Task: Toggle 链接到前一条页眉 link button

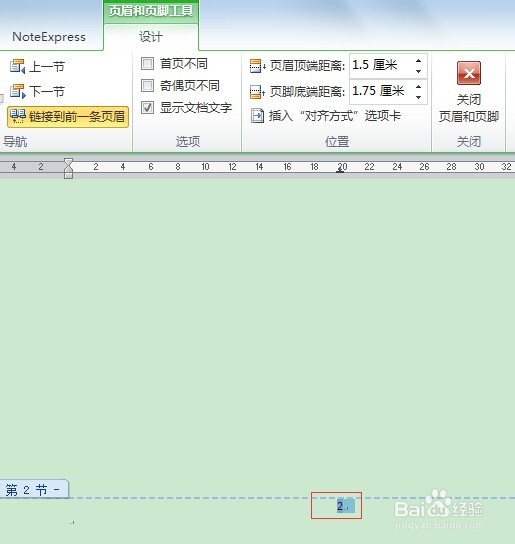Action: [68, 117]
